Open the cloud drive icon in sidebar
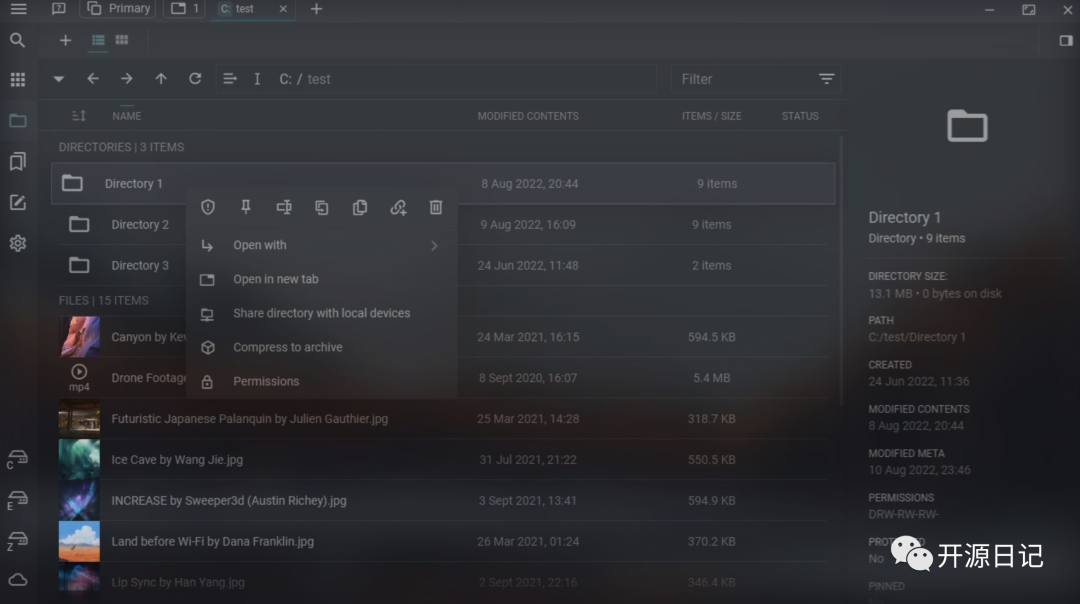 [18, 580]
